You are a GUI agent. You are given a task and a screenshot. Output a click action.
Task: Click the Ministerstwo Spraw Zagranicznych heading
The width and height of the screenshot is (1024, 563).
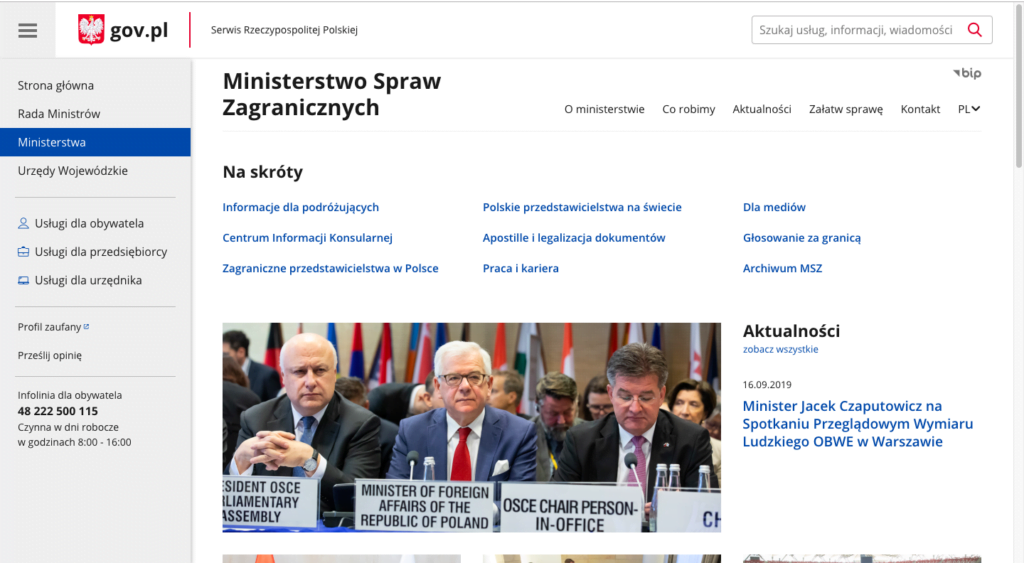click(x=332, y=94)
